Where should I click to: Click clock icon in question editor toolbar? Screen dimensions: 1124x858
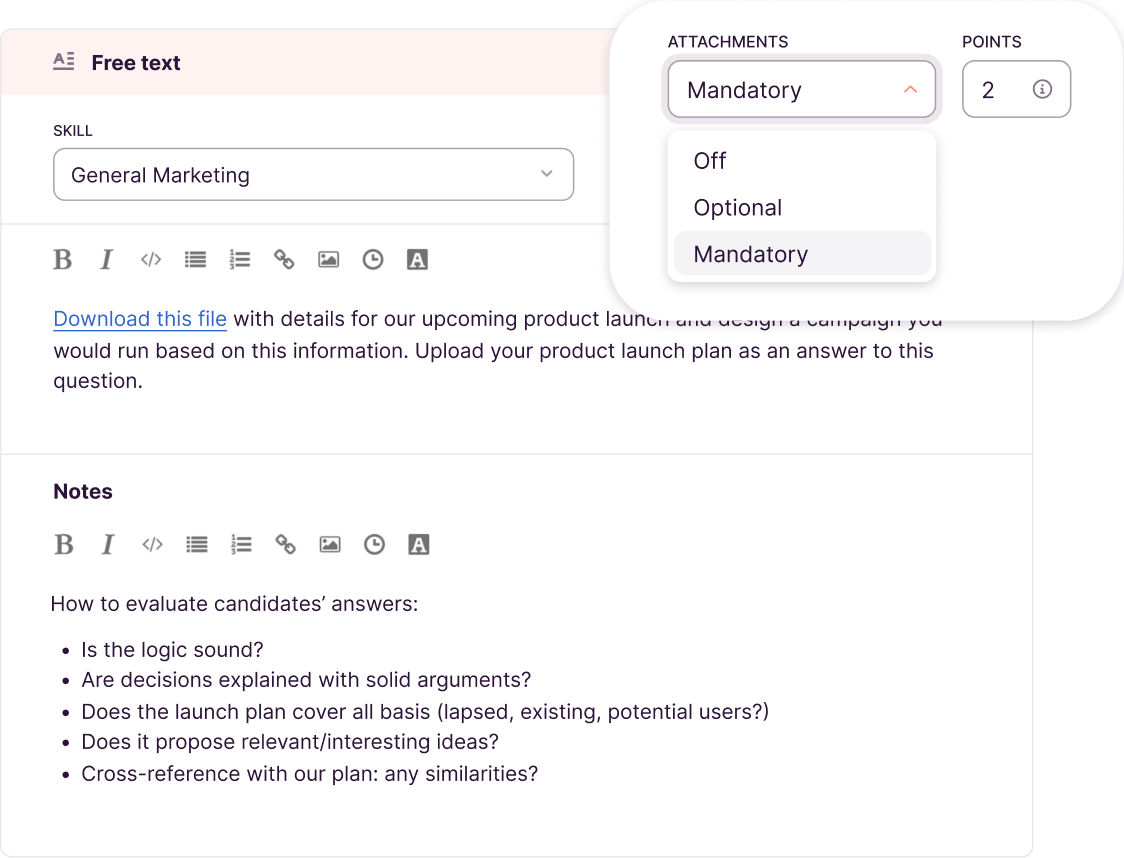(x=373, y=259)
